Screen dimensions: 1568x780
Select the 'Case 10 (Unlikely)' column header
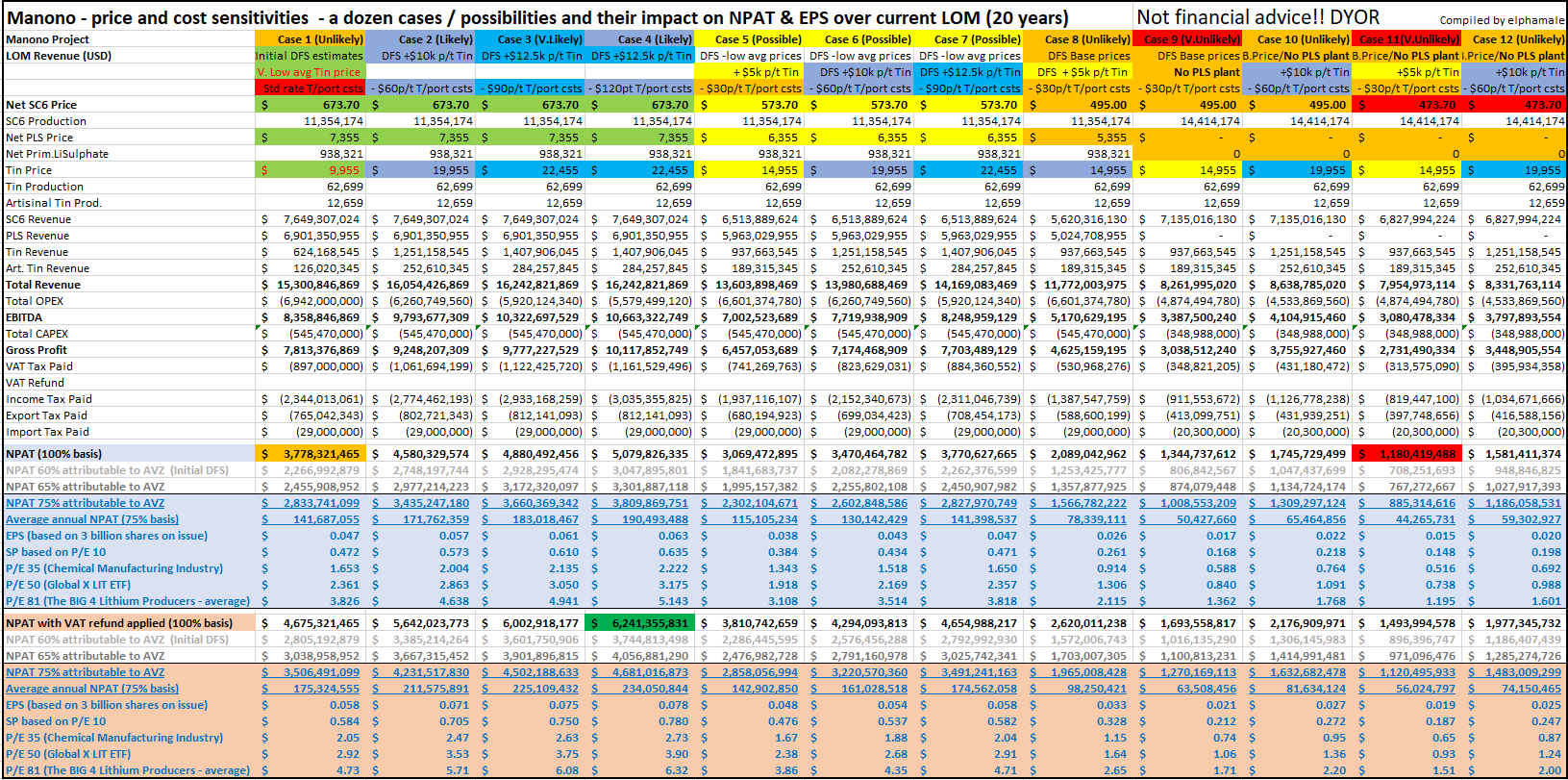(x=1297, y=39)
